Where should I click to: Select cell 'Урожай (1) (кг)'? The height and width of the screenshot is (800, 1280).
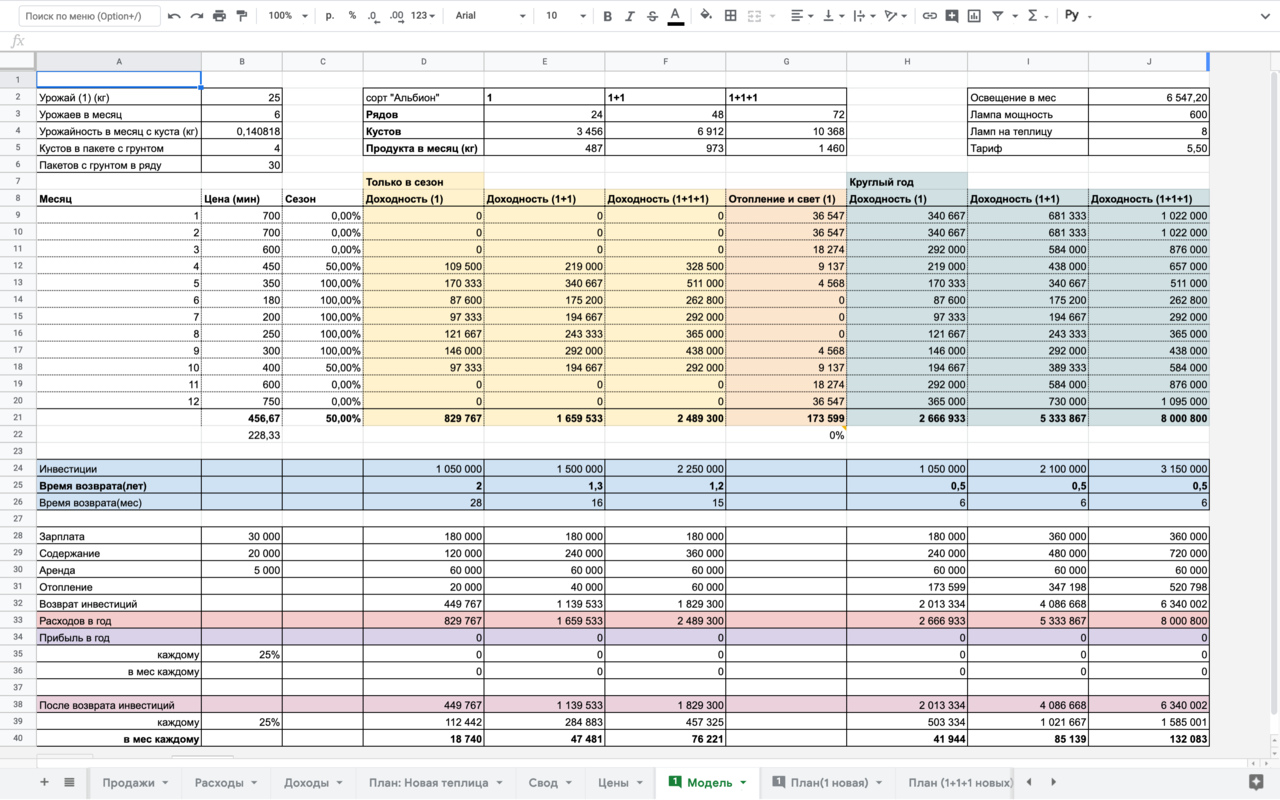119,98
